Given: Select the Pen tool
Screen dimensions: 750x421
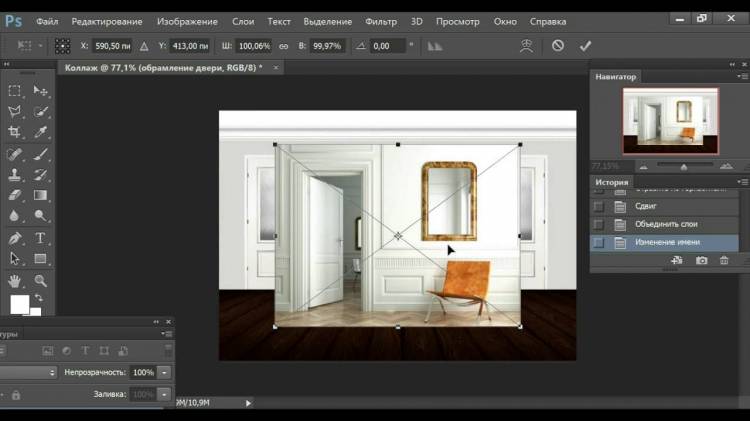Looking at the screenshot, I should (x=14, y=238).
